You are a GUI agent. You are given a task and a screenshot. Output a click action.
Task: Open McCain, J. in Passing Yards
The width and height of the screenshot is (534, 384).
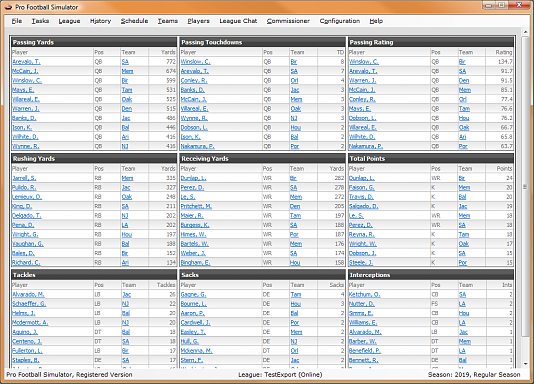tap(25, 71)
